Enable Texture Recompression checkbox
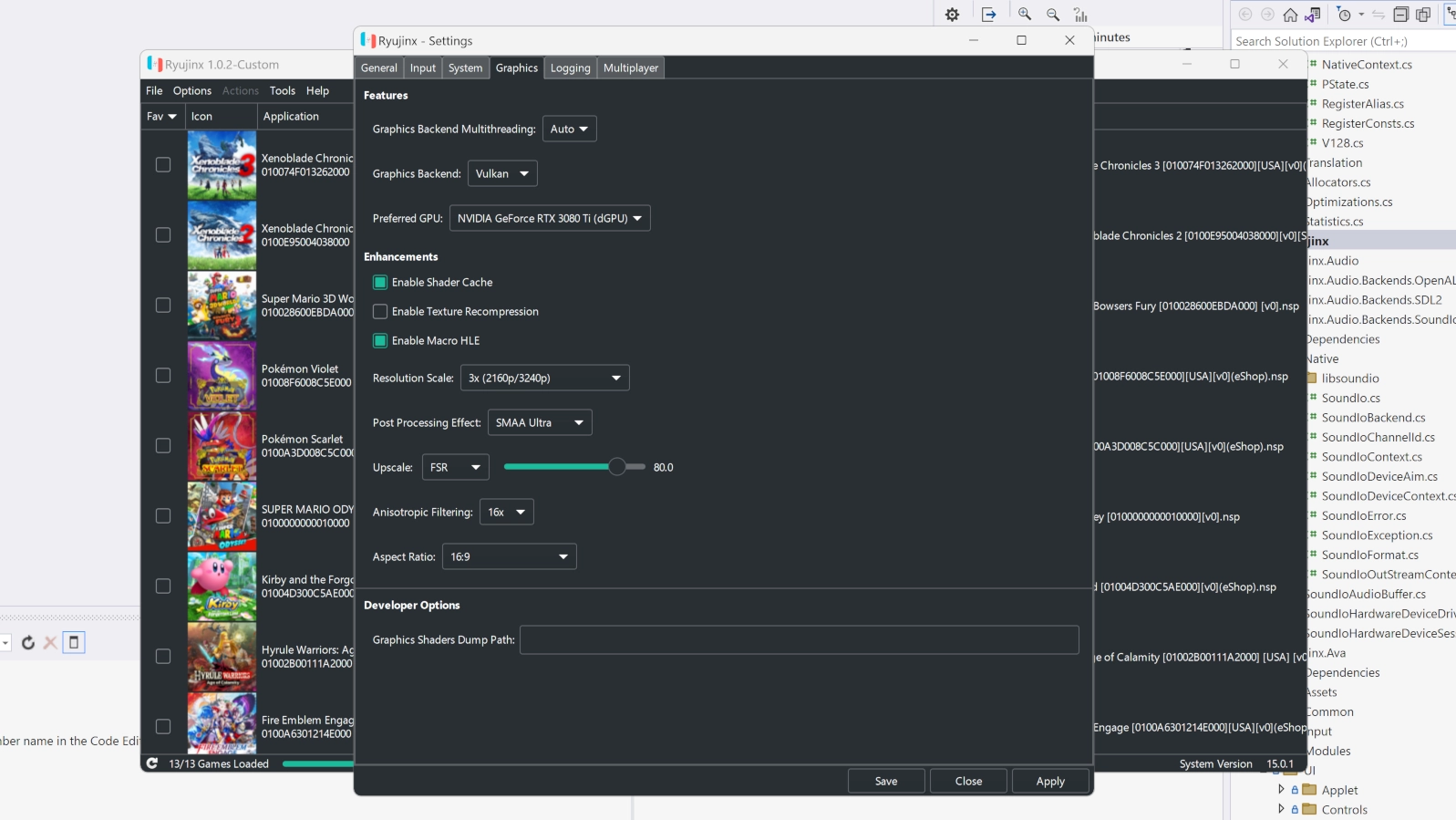 380,311
